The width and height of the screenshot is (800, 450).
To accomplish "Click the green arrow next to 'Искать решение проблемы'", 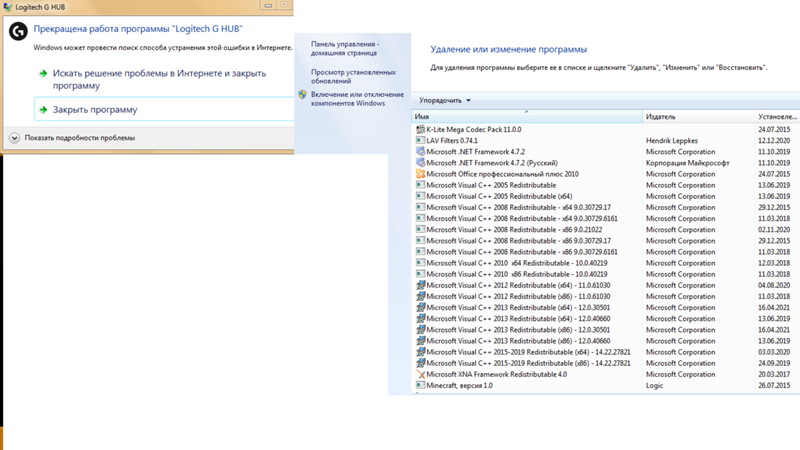I will coord(43,73).
